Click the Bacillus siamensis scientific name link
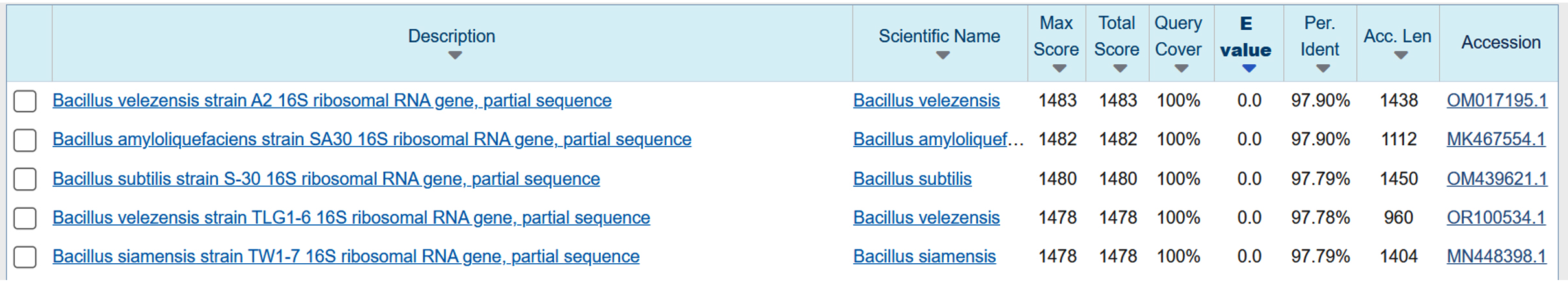 point(924,257)
